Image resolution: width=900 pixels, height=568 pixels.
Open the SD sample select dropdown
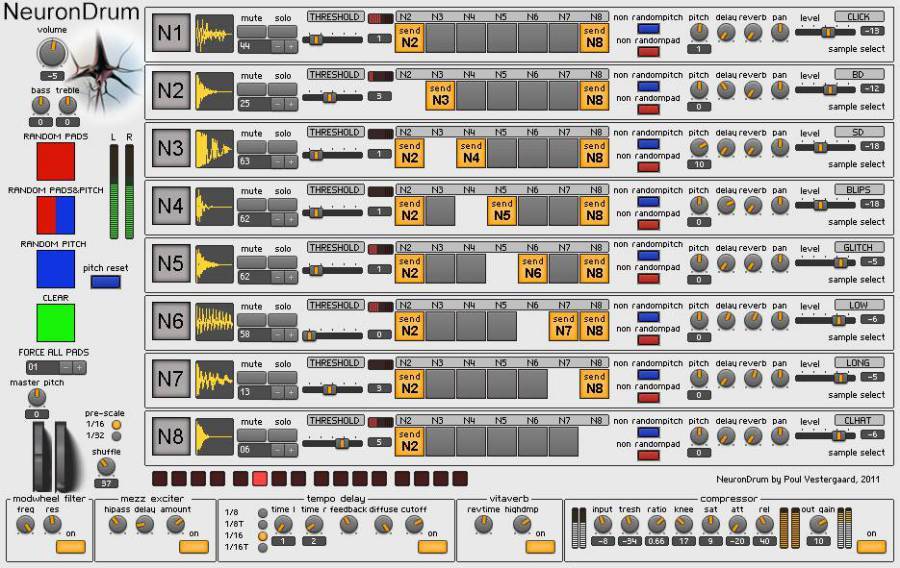(x=858, y=132)
